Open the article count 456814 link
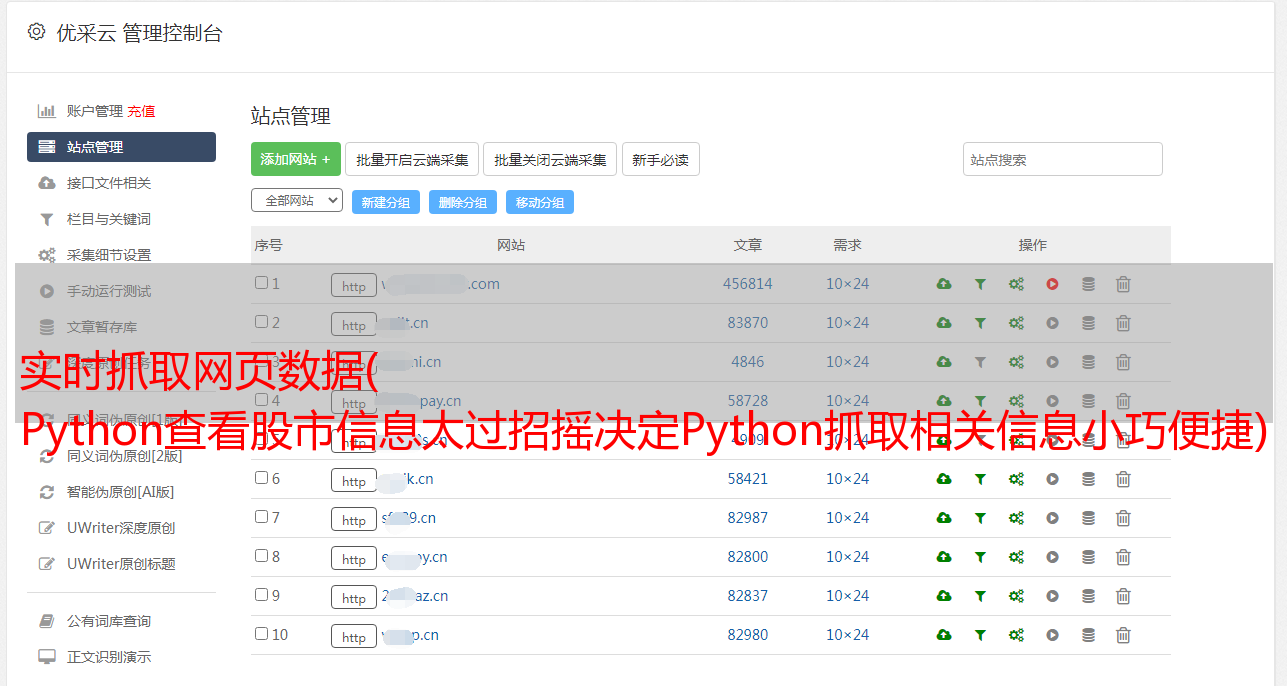Screen dimensions: 1287x686 [x=748, y=284]
